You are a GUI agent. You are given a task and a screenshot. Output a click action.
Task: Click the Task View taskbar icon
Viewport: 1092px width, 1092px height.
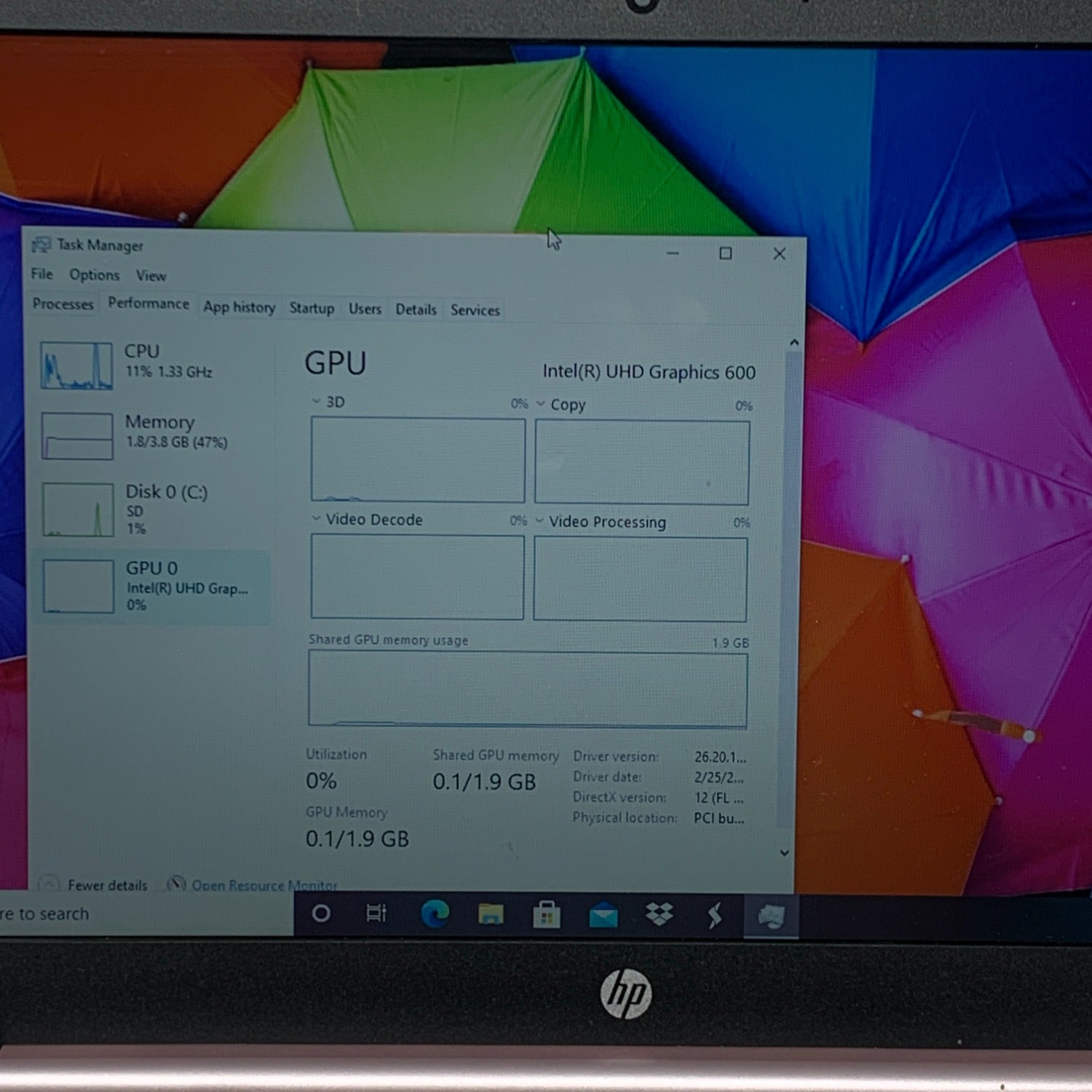pyautogui.click(x=376, y=913)
